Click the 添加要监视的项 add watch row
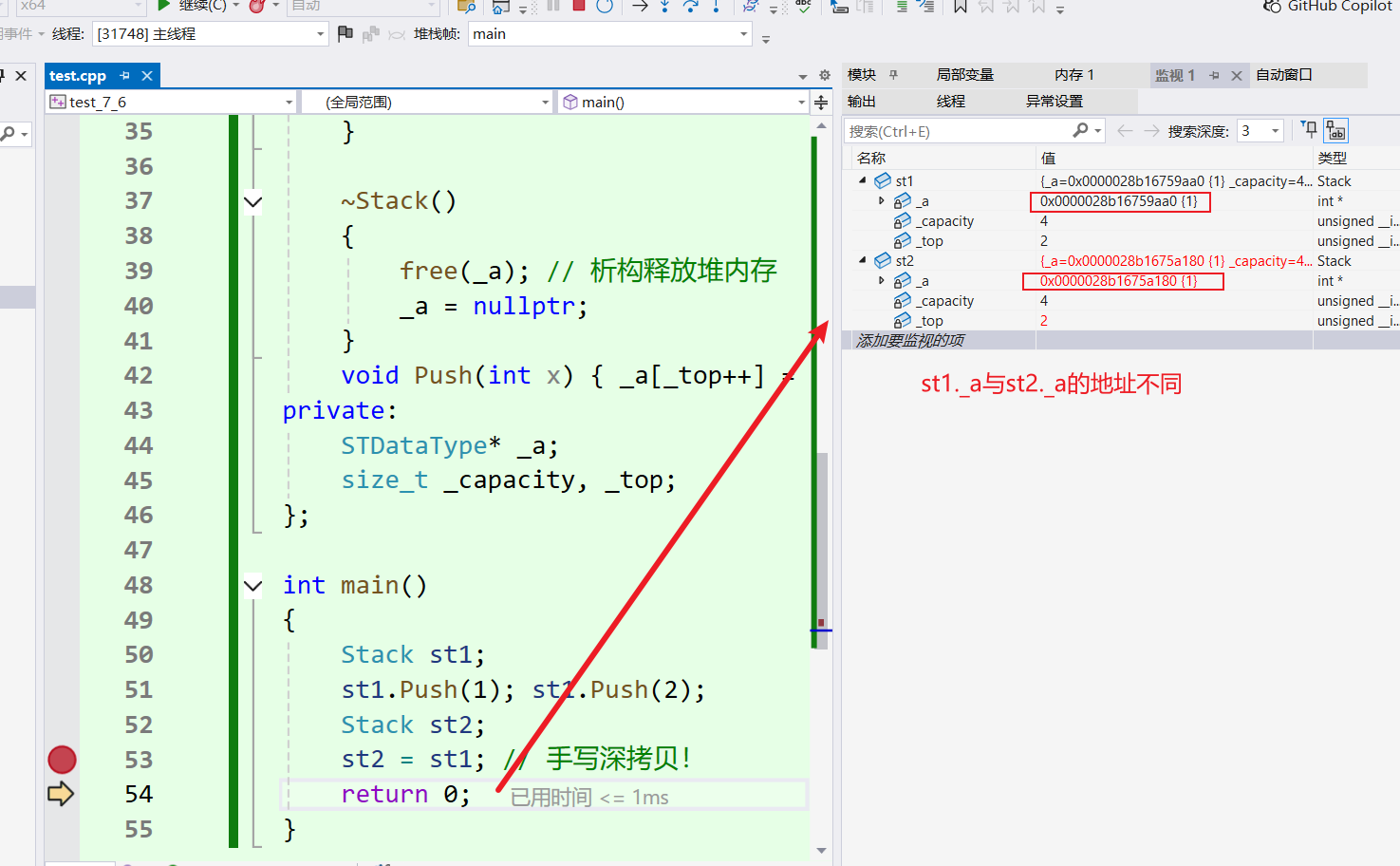The height and width of the screenshot is (866, 1400). click(x=1121, y=340)
